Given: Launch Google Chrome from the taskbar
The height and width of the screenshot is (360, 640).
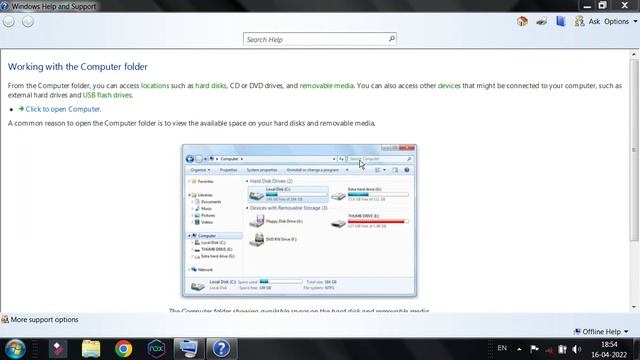Looking at the screenshot, I should [x=123, y=349].
